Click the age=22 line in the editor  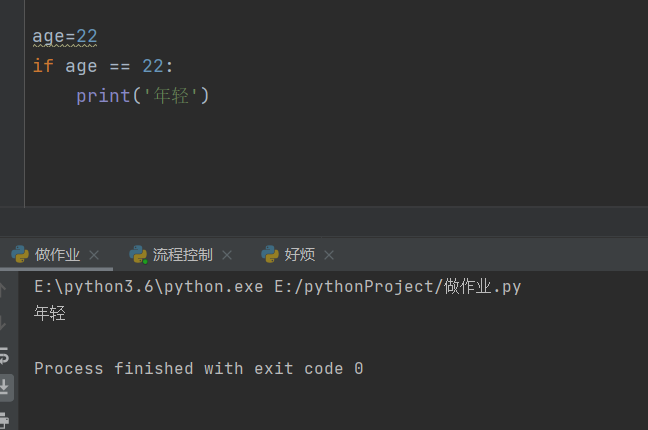[x=65, y=37]
